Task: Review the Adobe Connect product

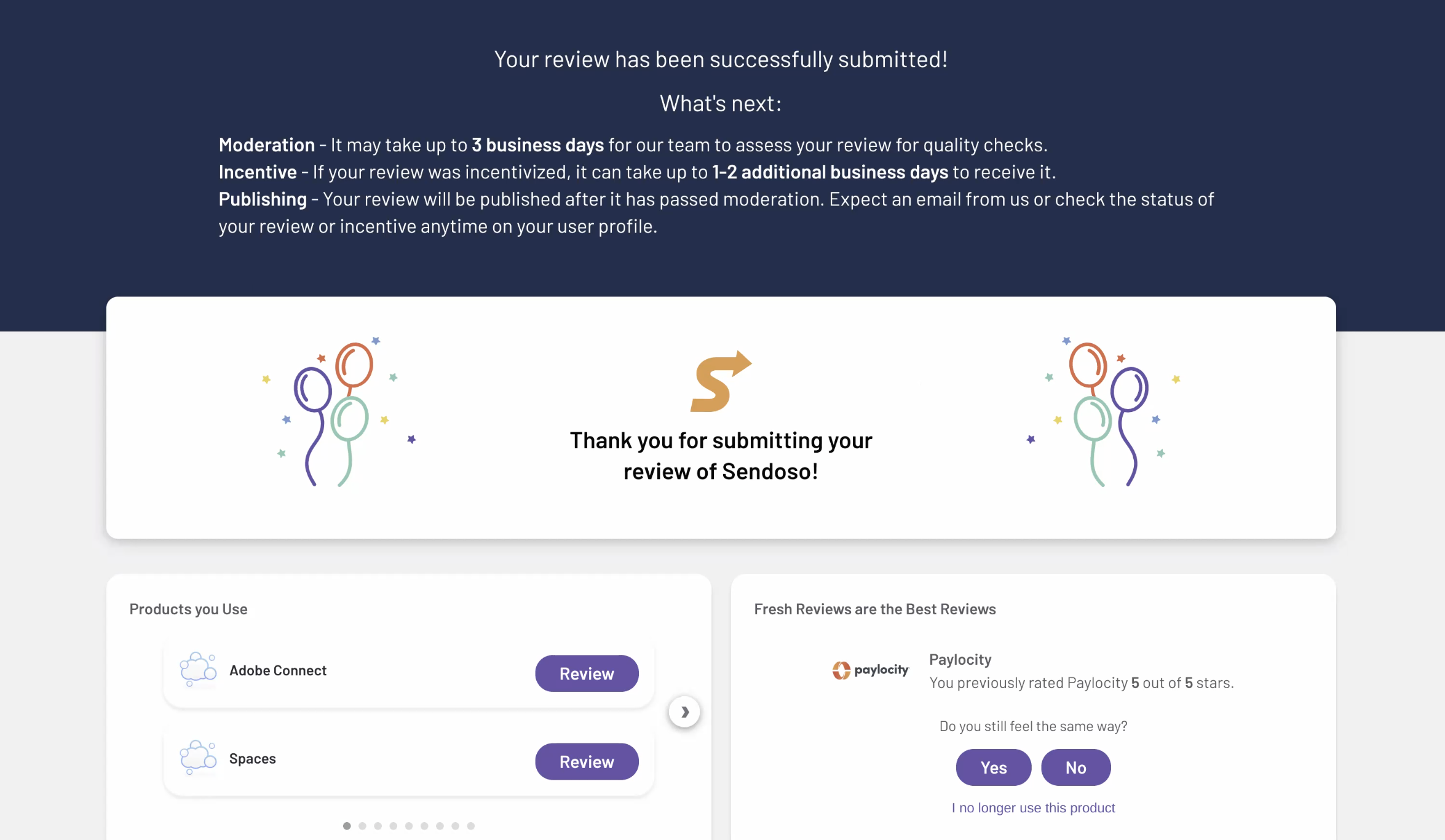Action: (x=587, y=673)
